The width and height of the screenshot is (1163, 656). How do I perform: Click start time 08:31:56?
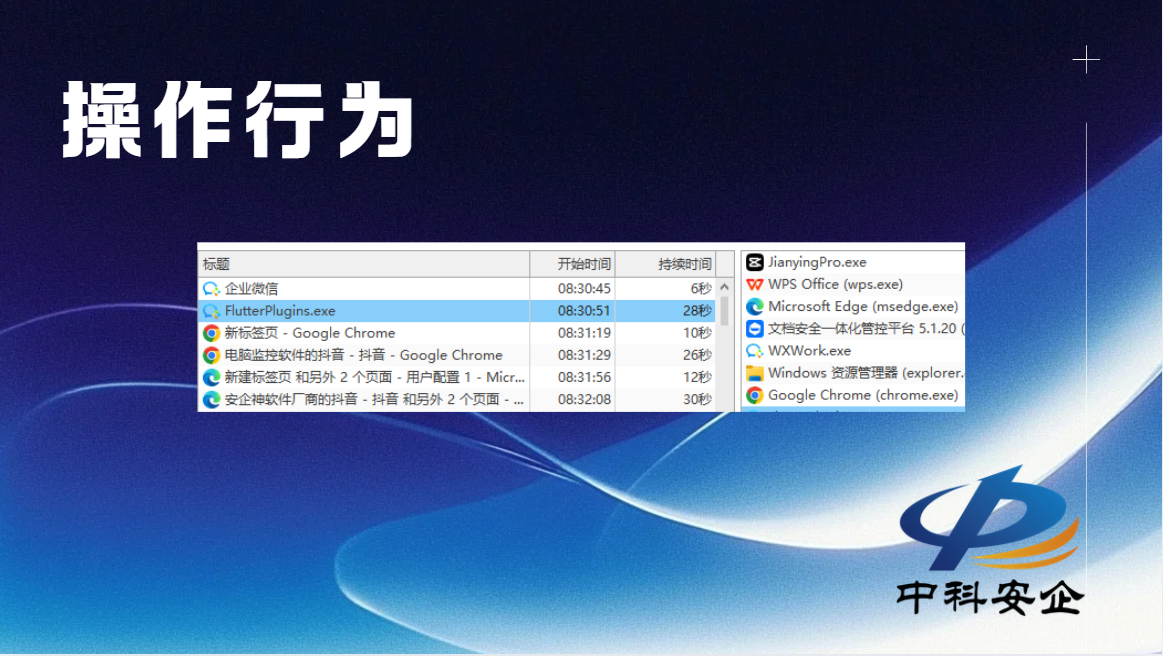(584, 377)
